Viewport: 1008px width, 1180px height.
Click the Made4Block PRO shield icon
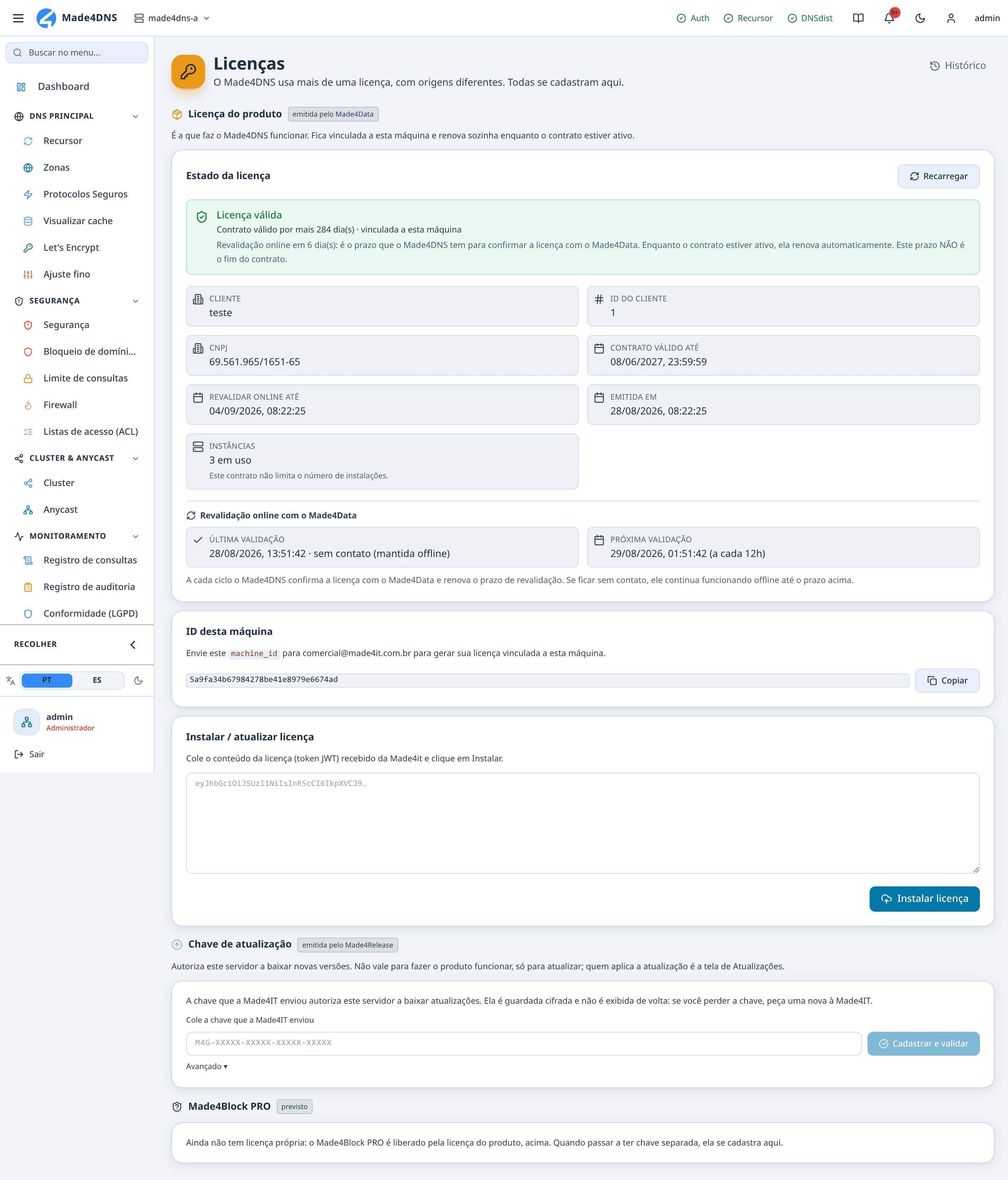177,1107
